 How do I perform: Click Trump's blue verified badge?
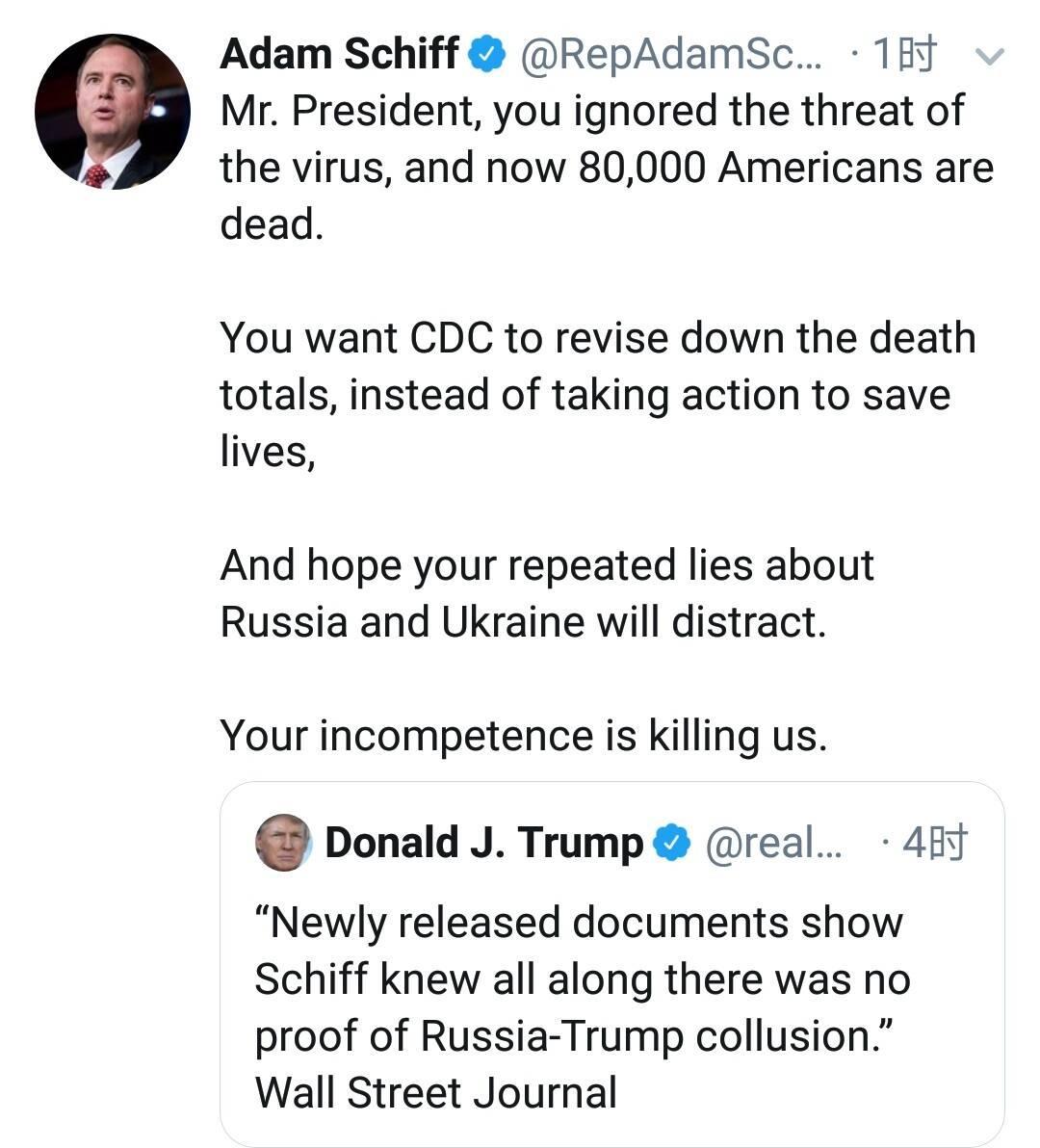point(672,844)
